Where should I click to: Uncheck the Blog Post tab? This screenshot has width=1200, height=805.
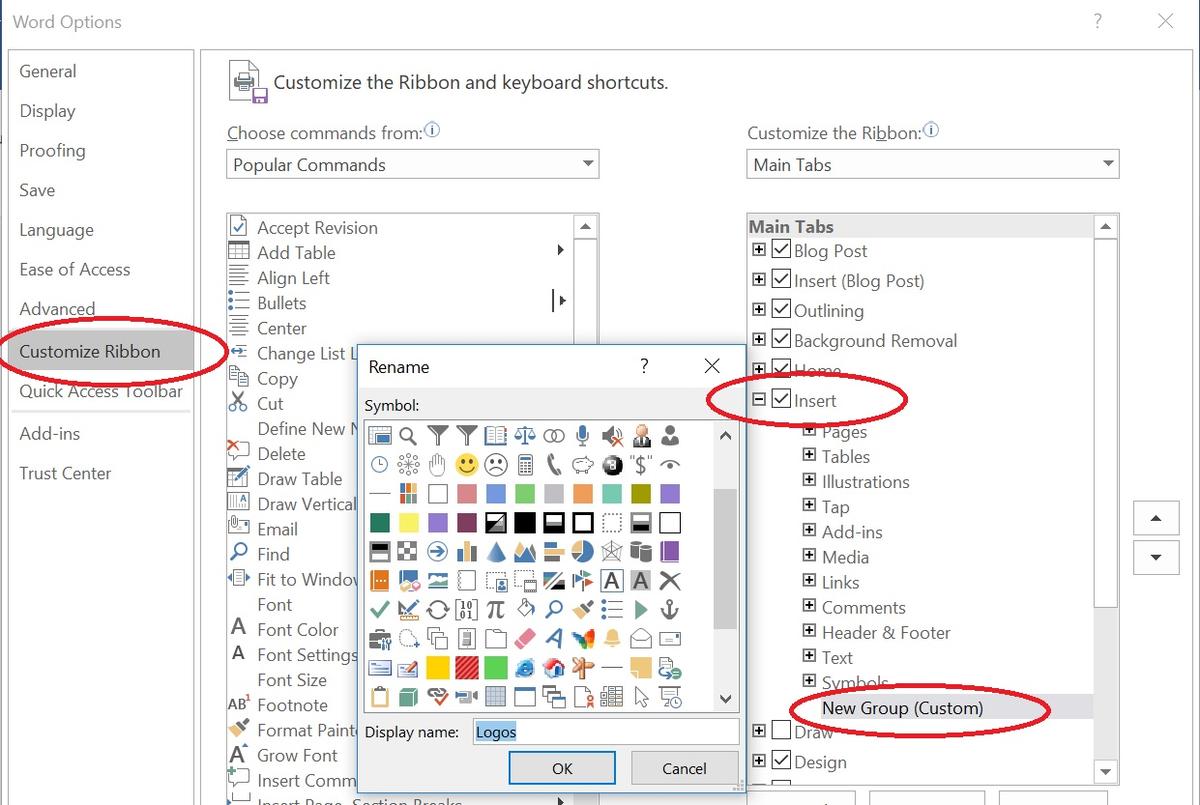[780, 249]
